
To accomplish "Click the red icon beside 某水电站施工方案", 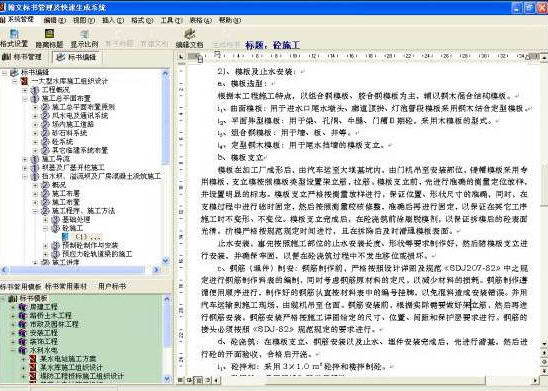I will [33, 359].
